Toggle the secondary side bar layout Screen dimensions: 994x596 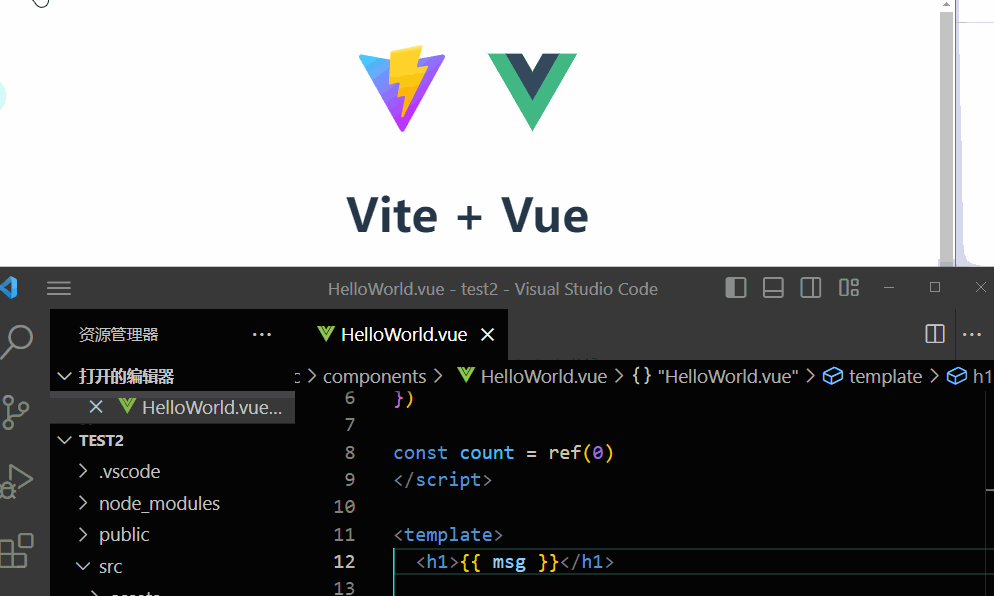click(x=810, y=288)
